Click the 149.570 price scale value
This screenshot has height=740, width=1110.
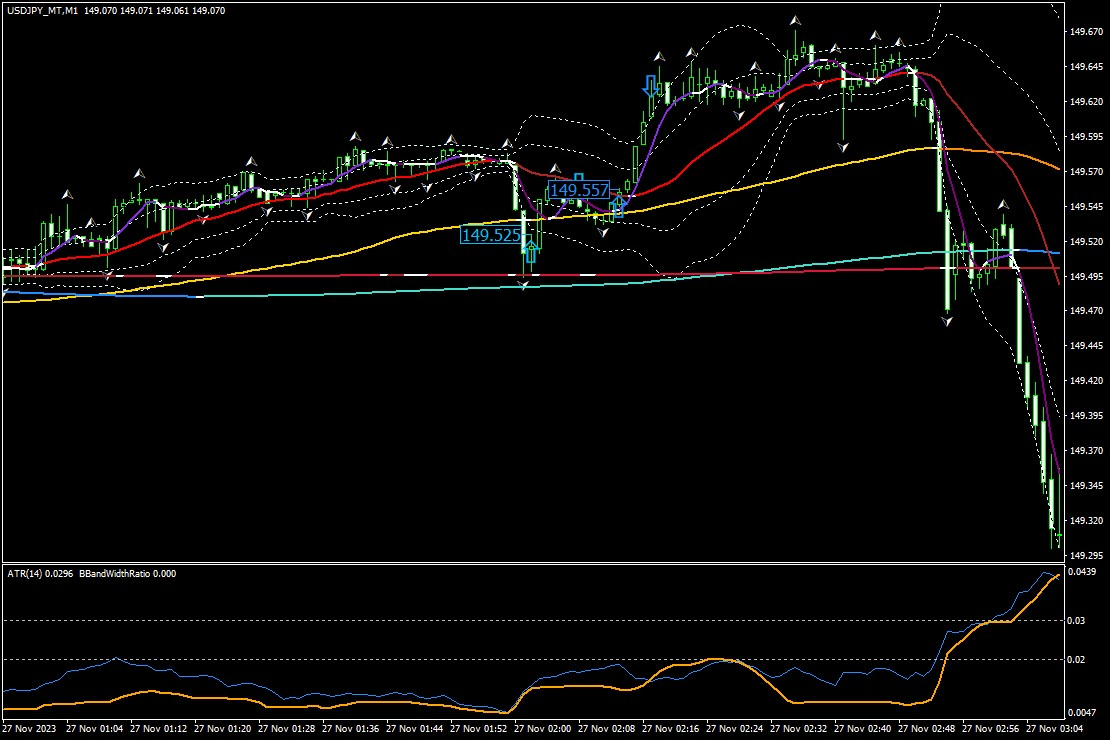tap(1086, 171)
